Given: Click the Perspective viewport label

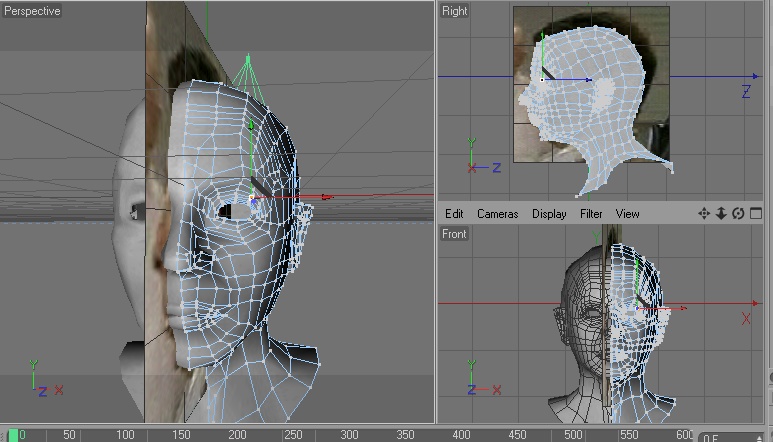Looking at the screenshot, I should 32,11.
